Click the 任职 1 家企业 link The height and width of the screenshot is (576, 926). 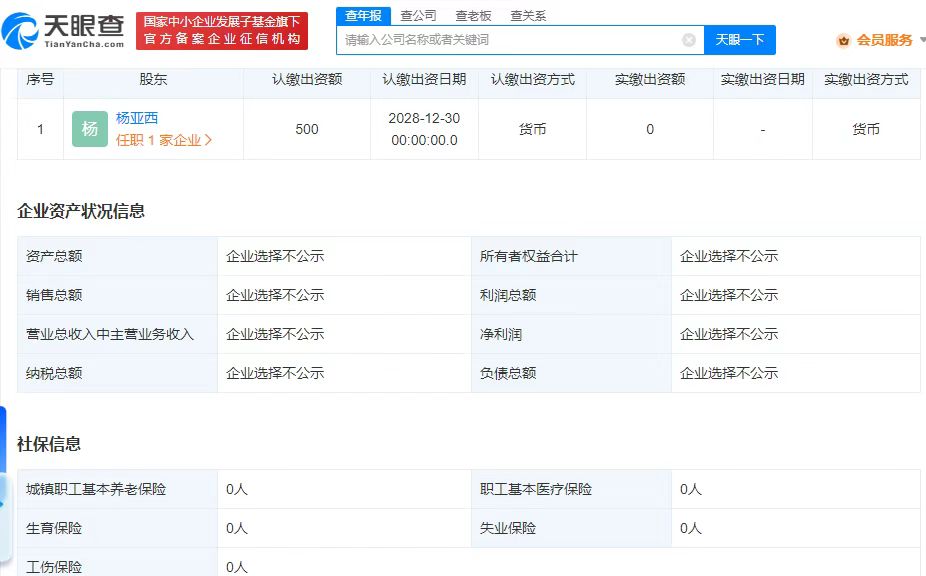point(158,140)
